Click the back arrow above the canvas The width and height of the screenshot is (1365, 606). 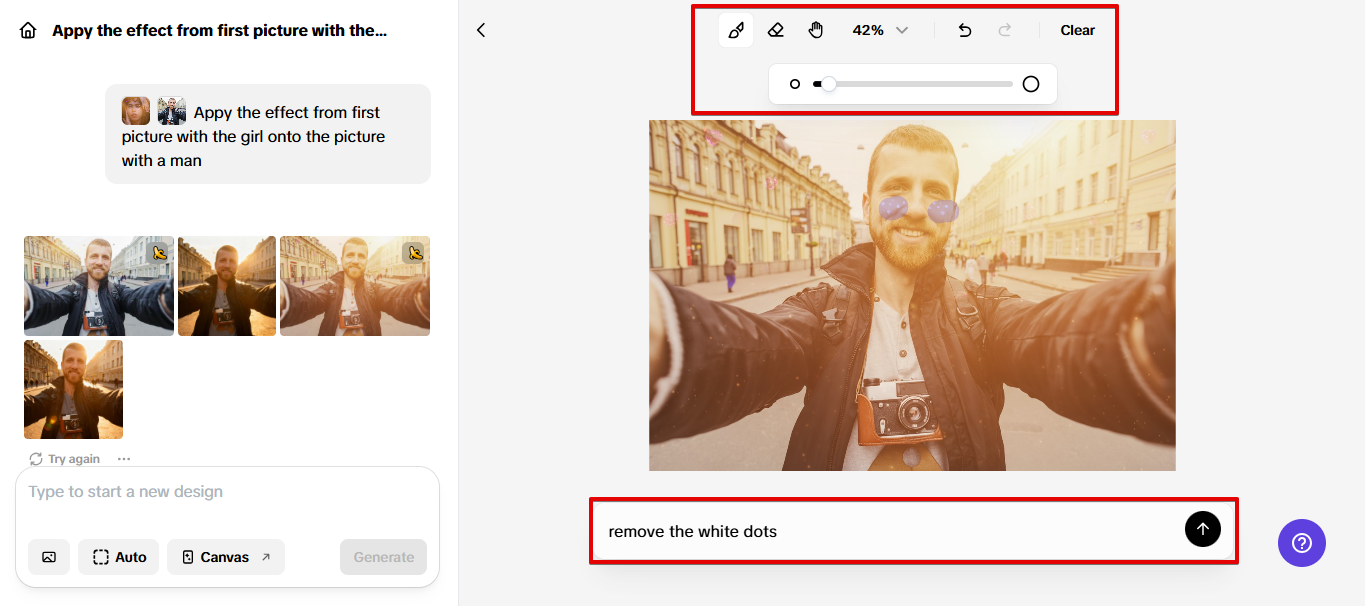(x=481, y=30)
